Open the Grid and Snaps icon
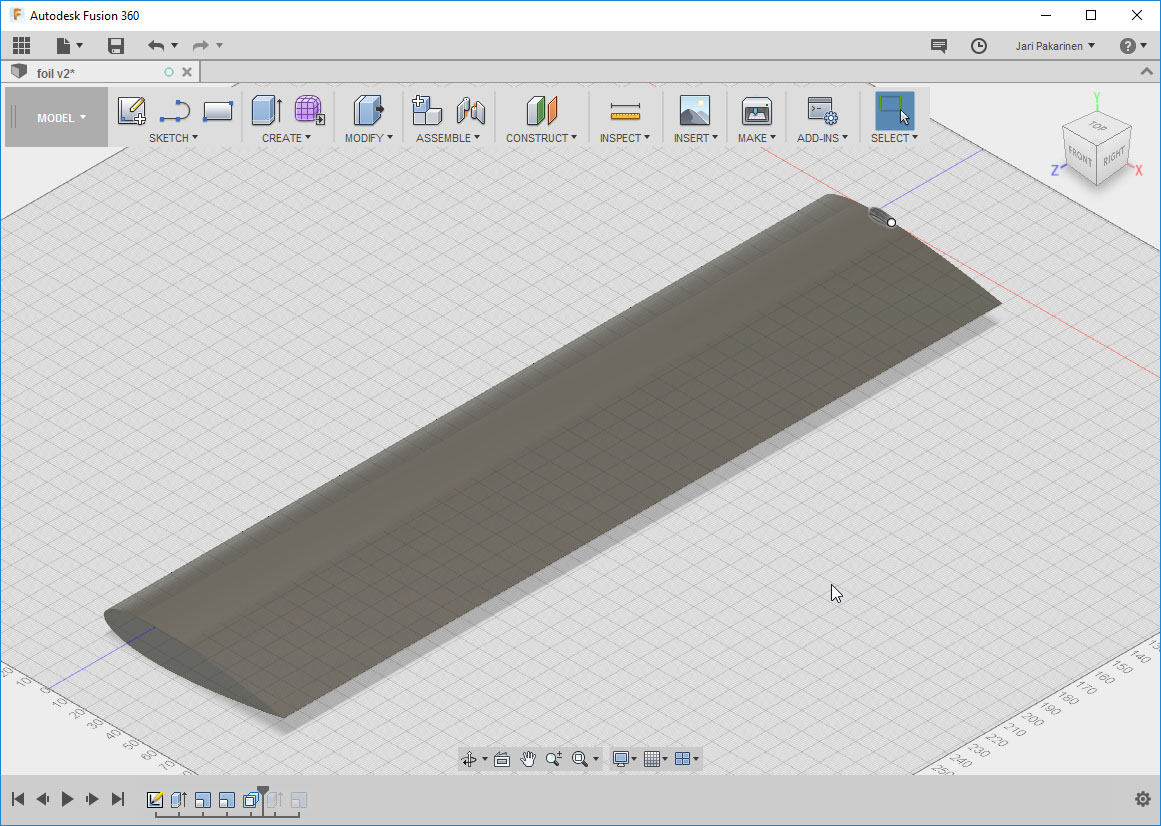 (x=652, y=759)
